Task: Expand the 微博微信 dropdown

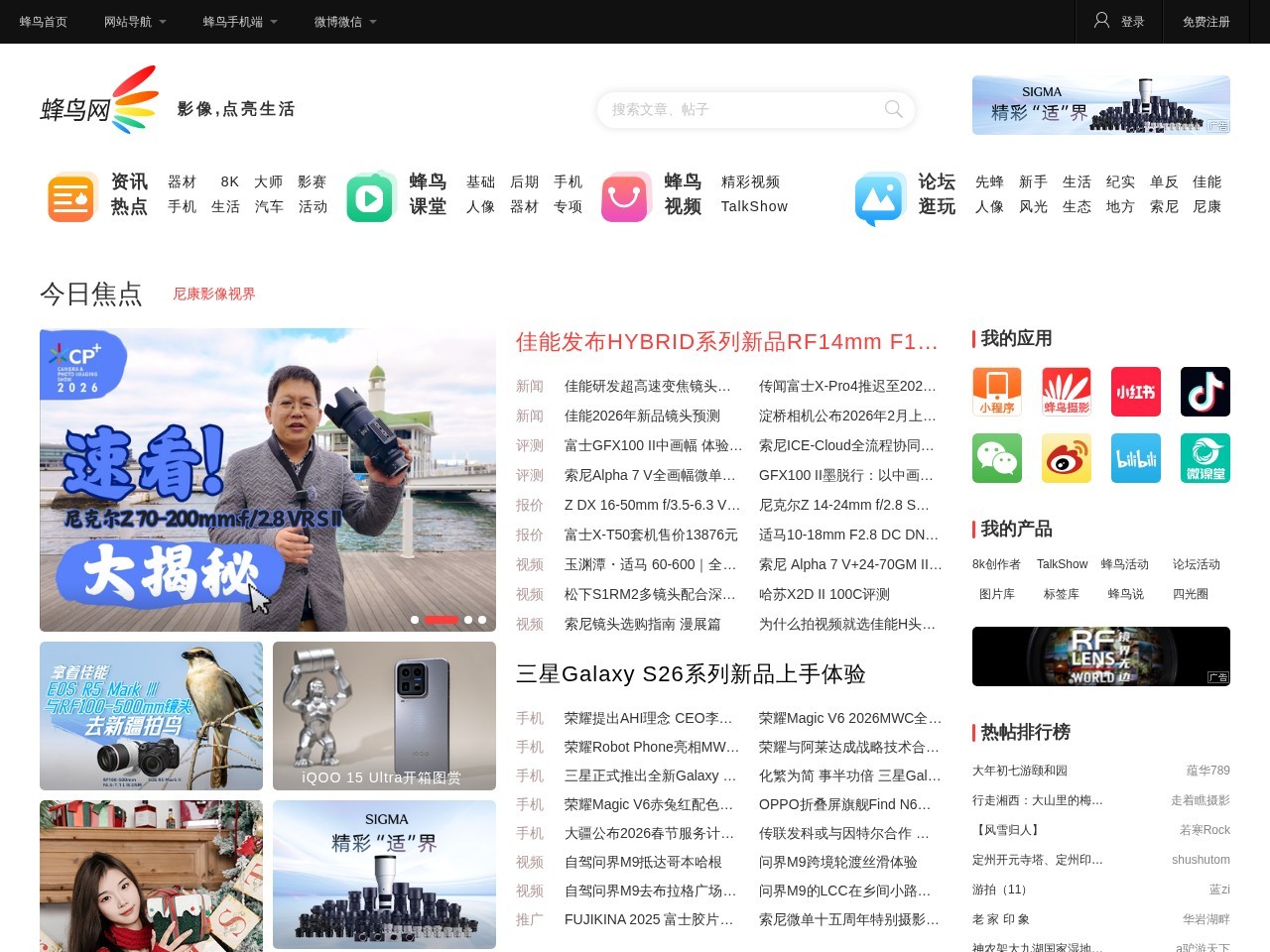Action: 339,22
